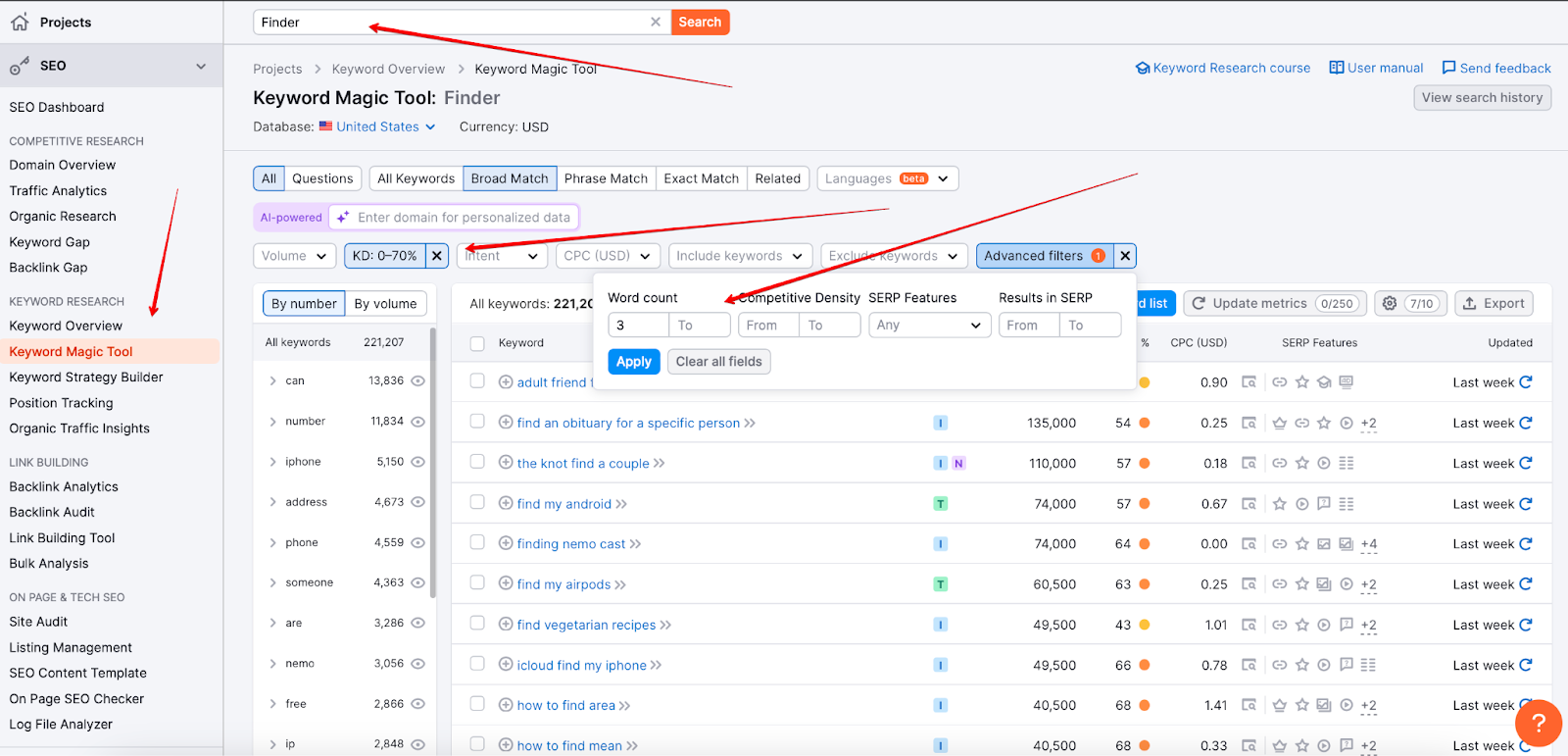Click the orange Search button

[x=700, y=22]
